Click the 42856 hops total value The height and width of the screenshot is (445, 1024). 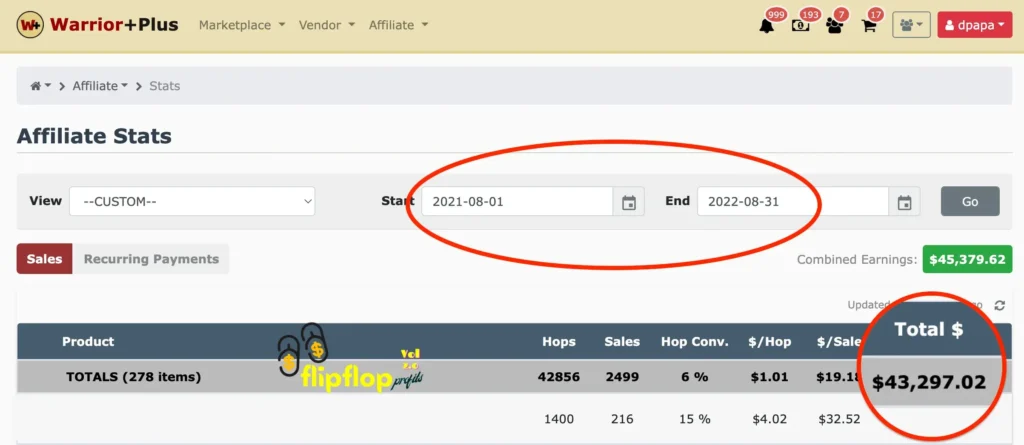558,377
